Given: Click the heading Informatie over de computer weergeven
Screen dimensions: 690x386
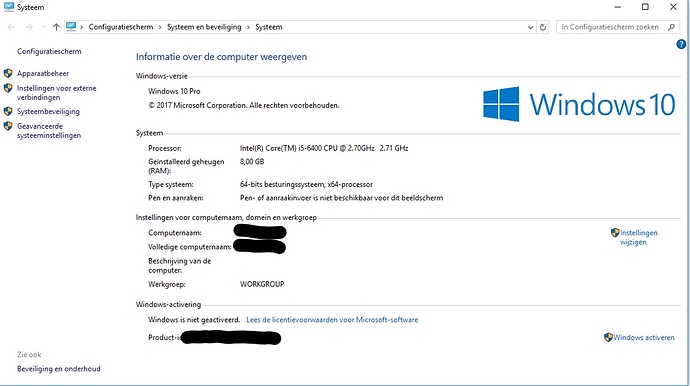Looking at the screenshot, I should click(x=221, y=57).
